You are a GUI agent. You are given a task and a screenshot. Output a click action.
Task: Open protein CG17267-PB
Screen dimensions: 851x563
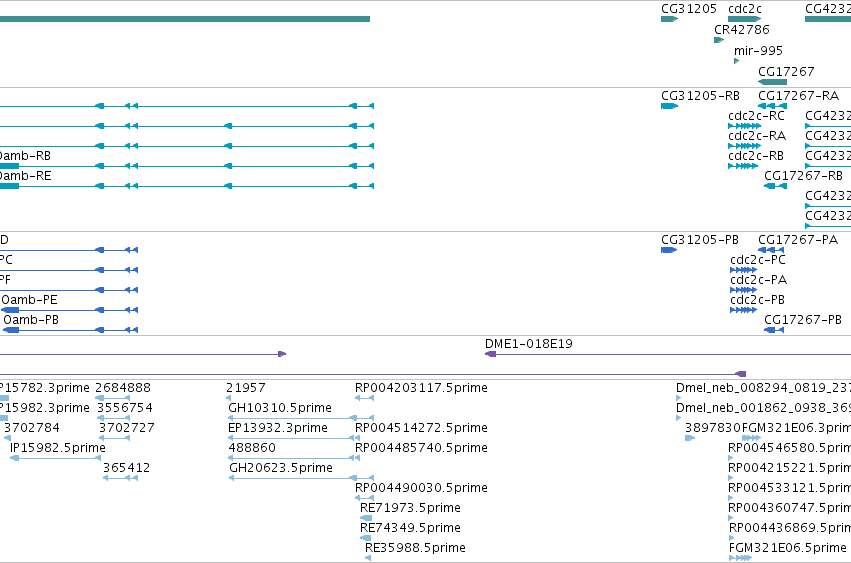click(x=774, y=330)
